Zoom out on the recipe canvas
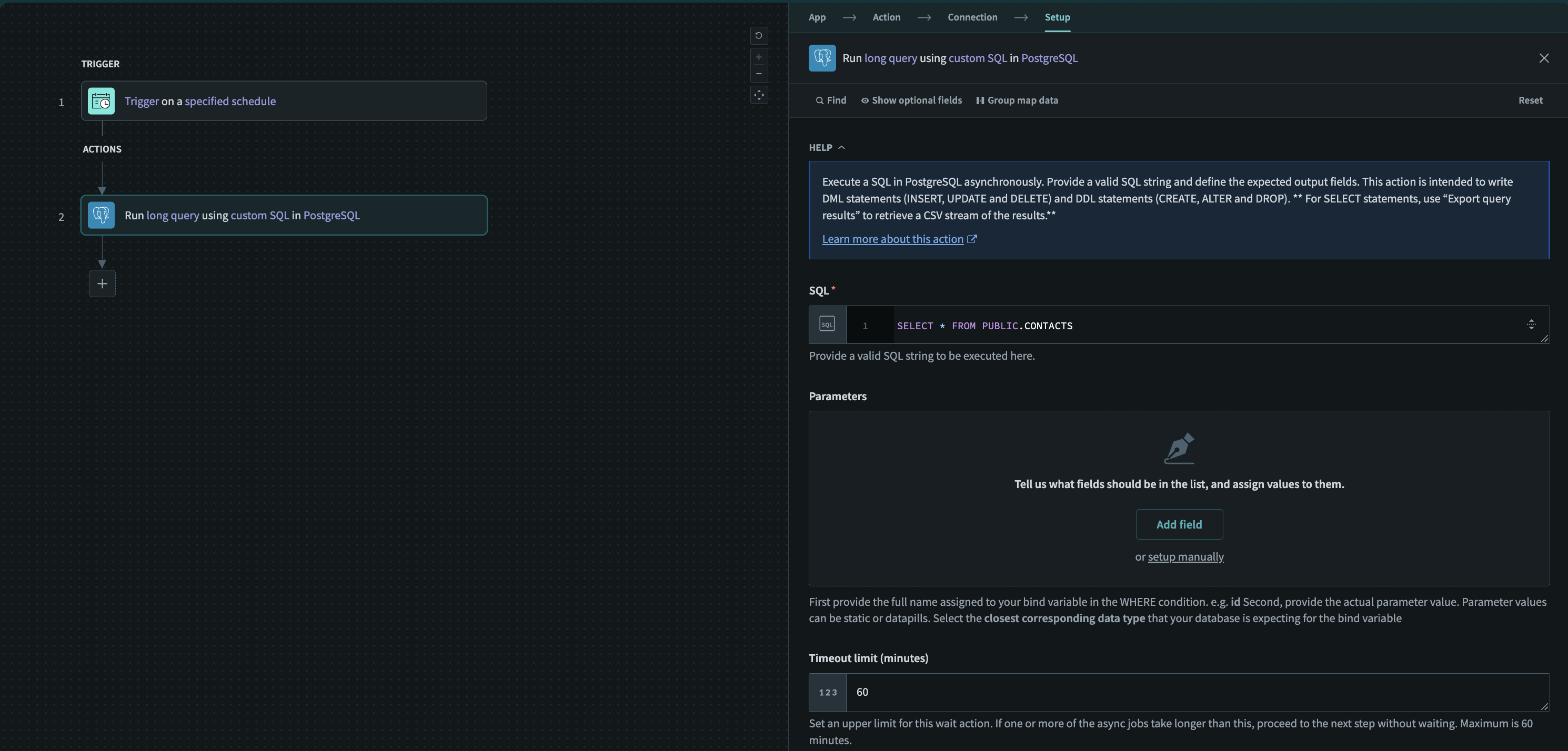This screenshot has height=751, width=1568. coord(758,74)
